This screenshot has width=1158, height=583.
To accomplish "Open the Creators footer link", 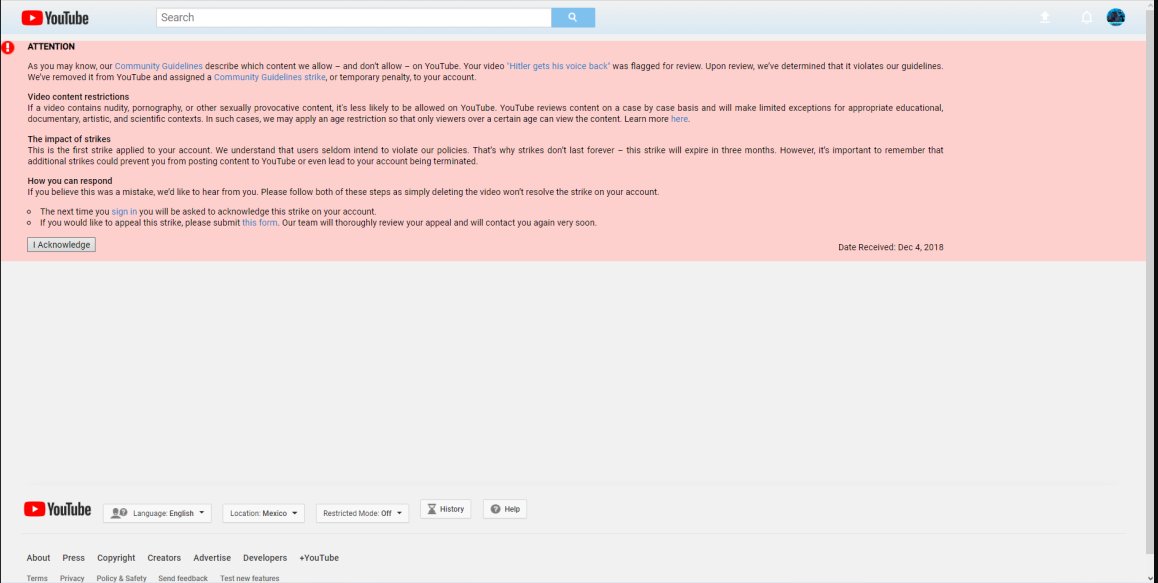I will (164, 558).
